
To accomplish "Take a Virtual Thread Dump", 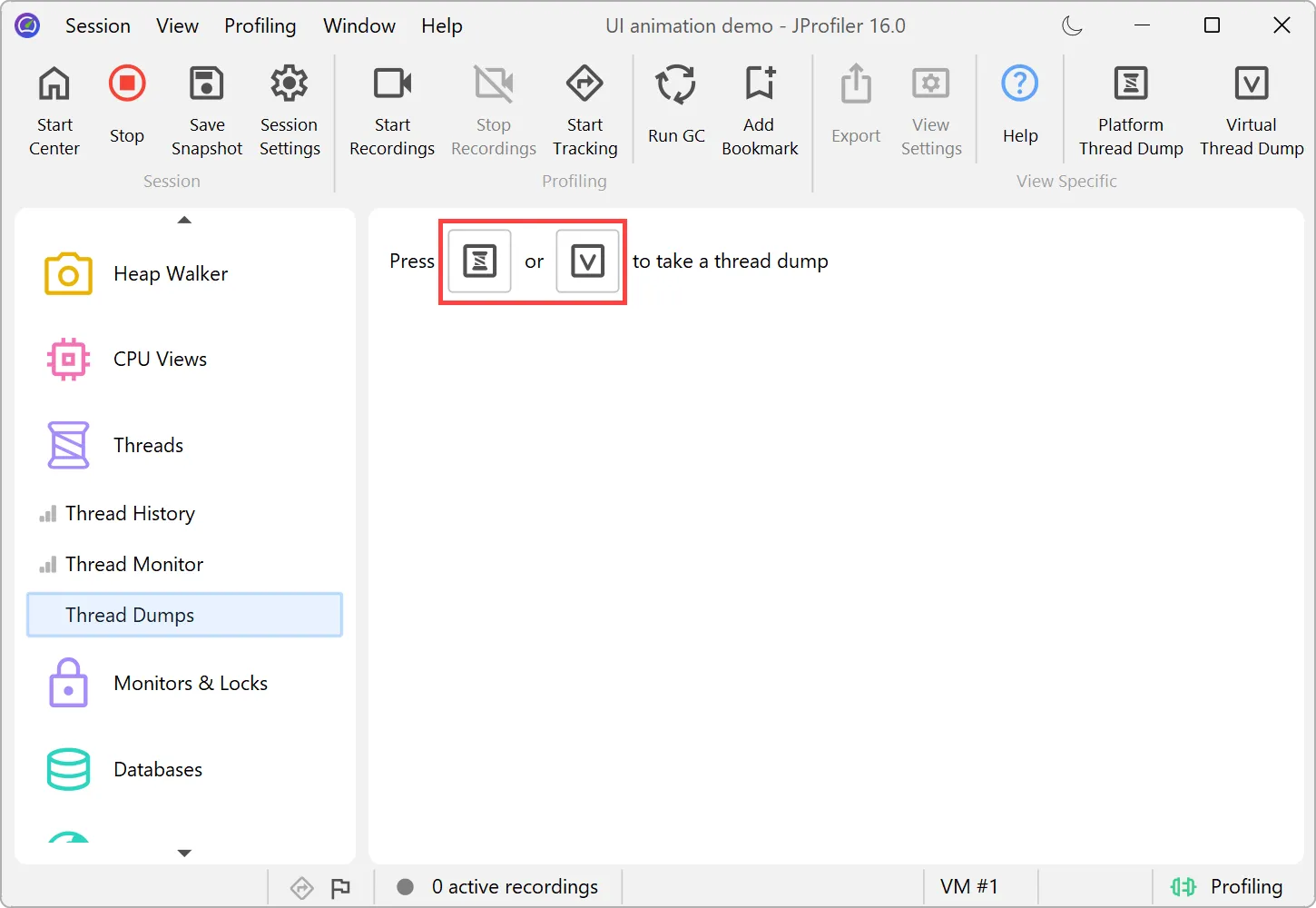I will tap(1252, 109).
